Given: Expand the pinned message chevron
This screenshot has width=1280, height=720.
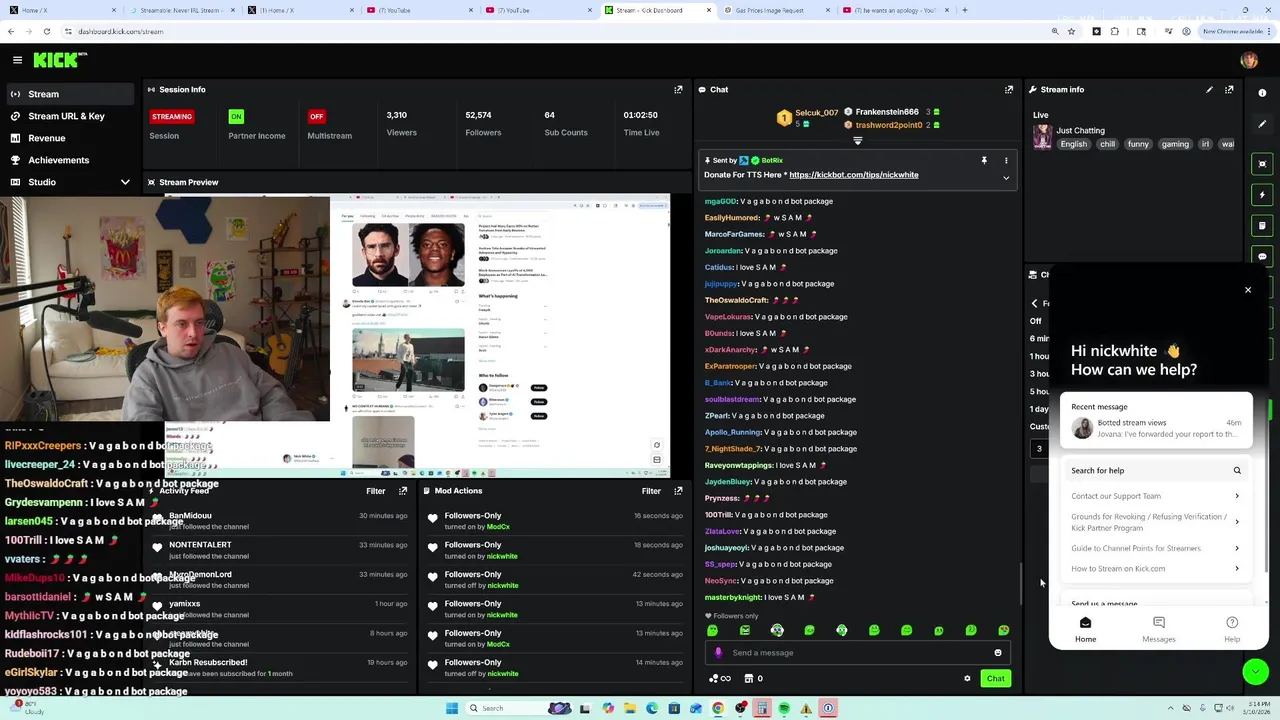Looking at the screenshot, I should tap(1006, 178).
